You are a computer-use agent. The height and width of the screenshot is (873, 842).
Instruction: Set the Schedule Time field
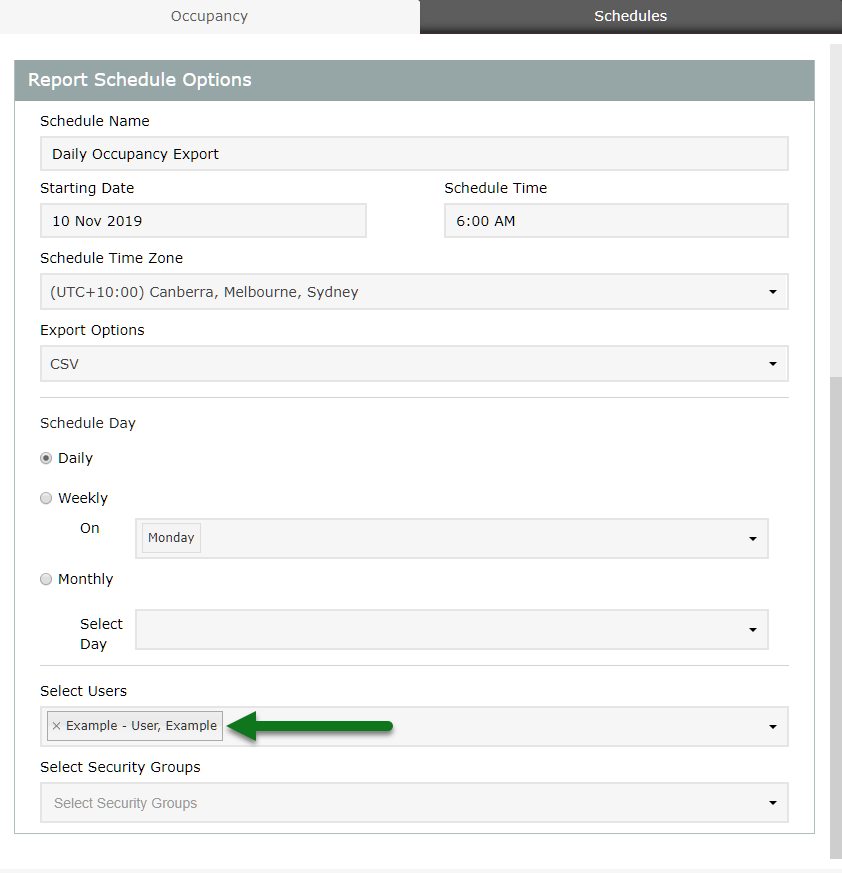click(616, 220)
